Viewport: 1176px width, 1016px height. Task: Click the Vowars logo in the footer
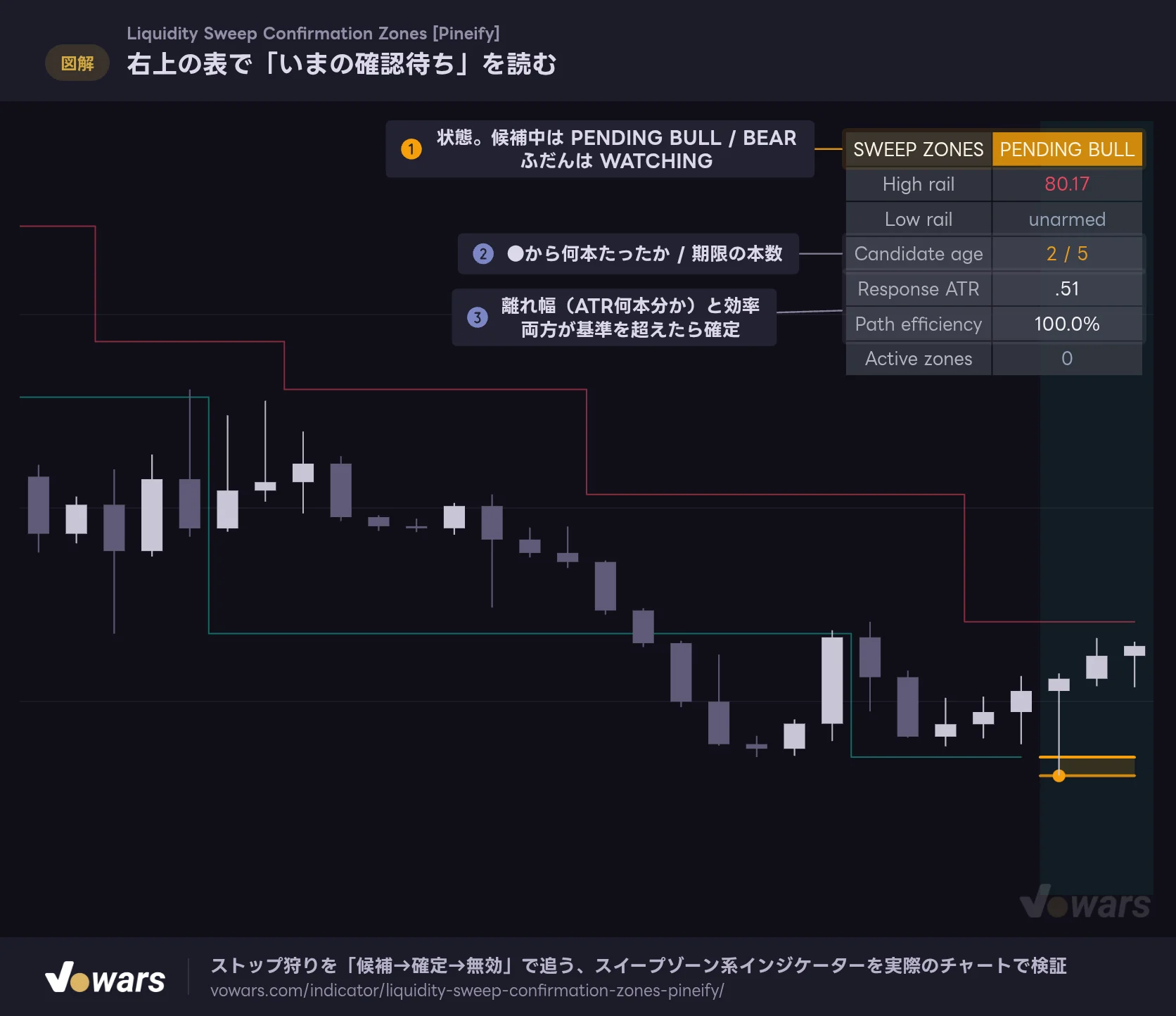(106, 977)
